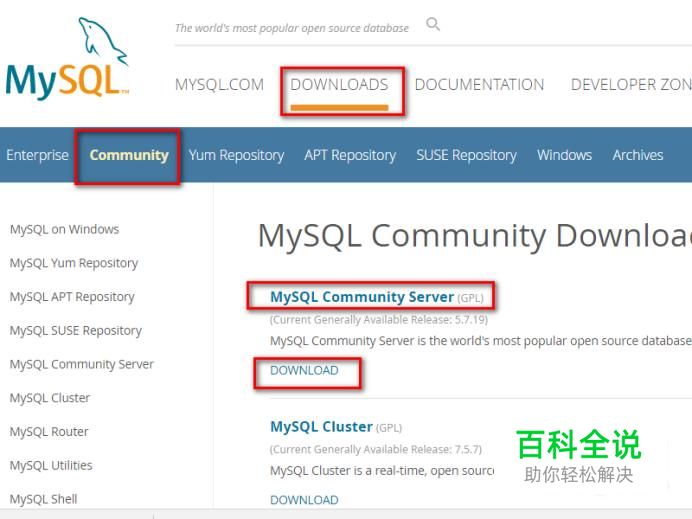
Task: Select Archives in the blue nav bar
Action: click(x=638, y=155)
